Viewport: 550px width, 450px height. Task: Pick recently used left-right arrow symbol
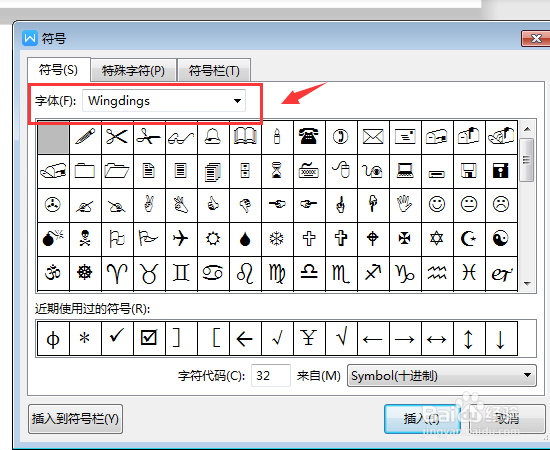(437, 338)
